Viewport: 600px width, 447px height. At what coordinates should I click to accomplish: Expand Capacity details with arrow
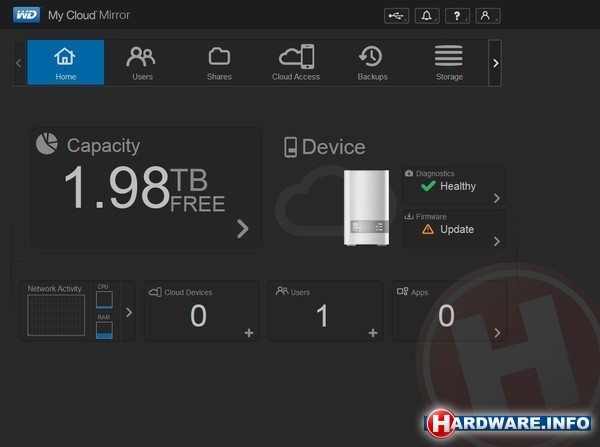click(x=243, y=229)
